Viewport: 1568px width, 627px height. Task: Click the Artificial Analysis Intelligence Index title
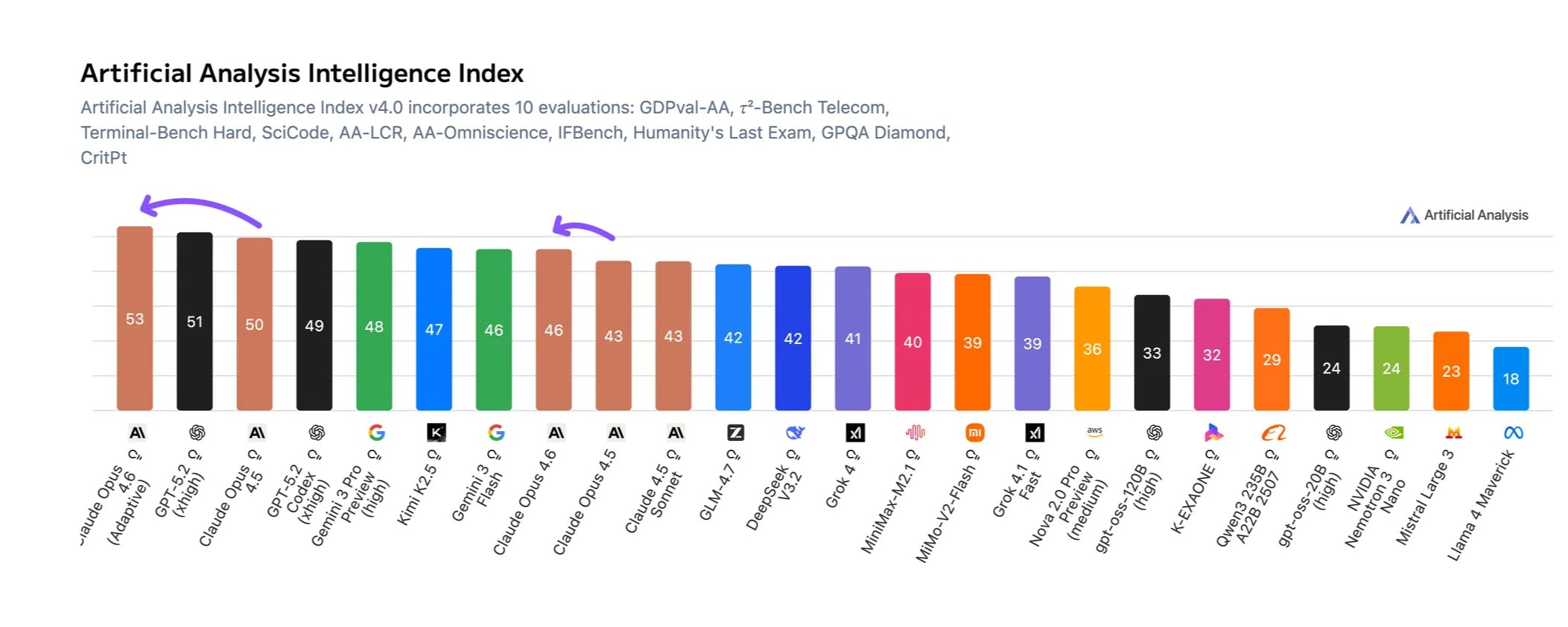(x=302, y=73)
